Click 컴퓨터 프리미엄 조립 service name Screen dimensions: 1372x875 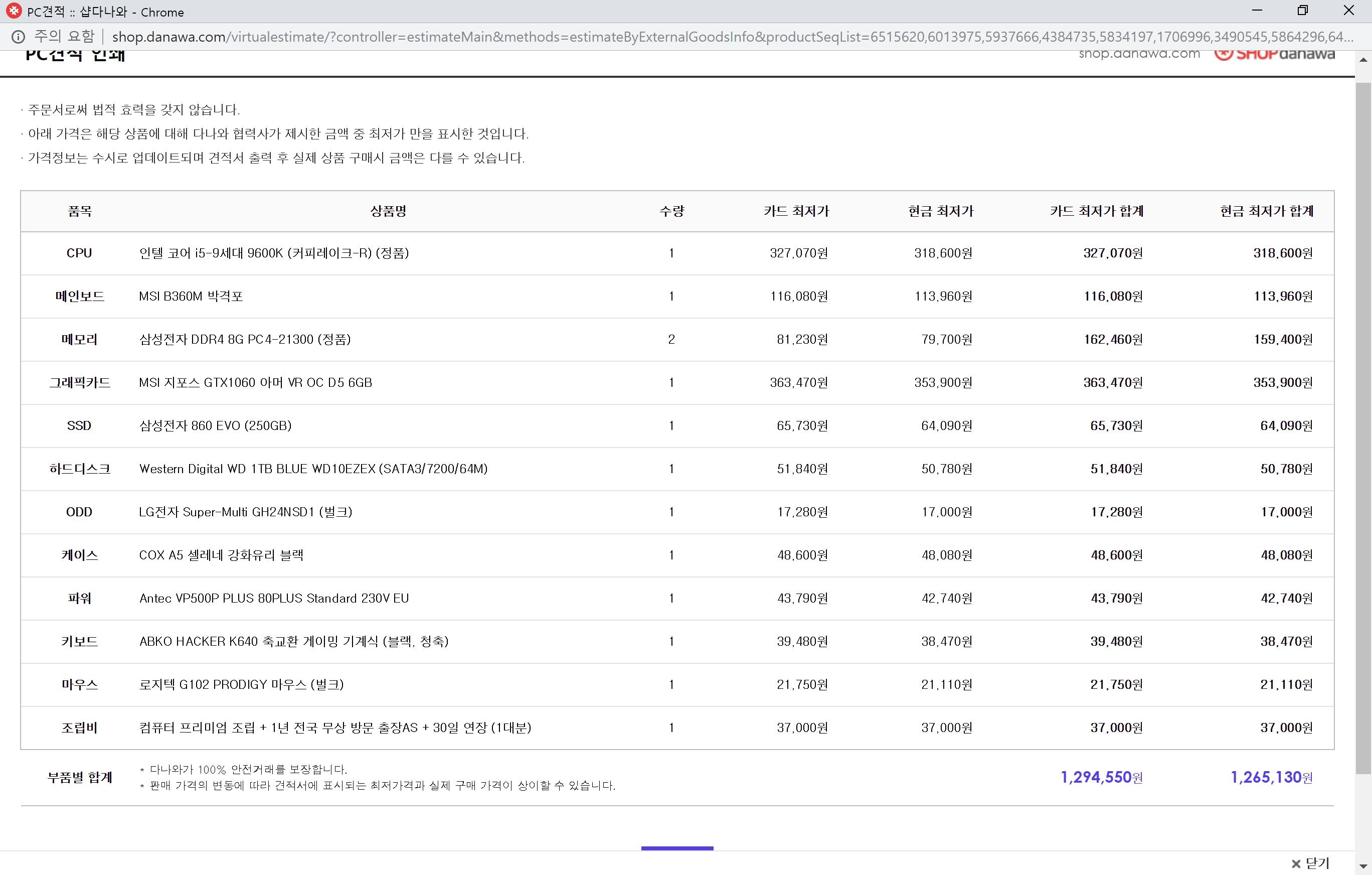(335, 728)
